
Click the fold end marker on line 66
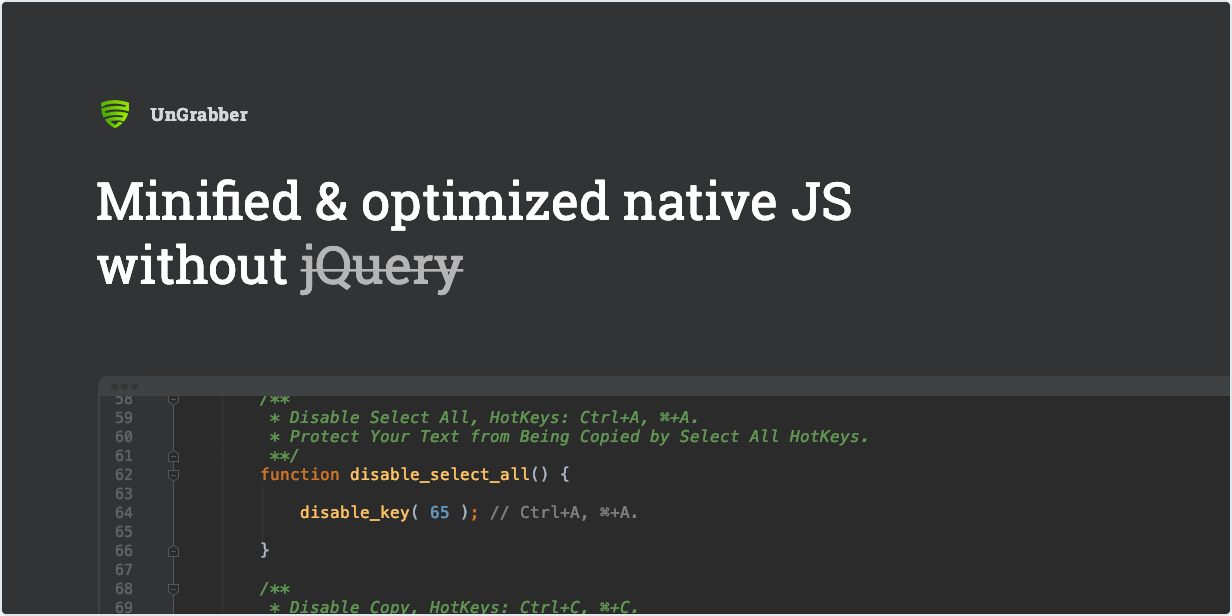[173, 551]
